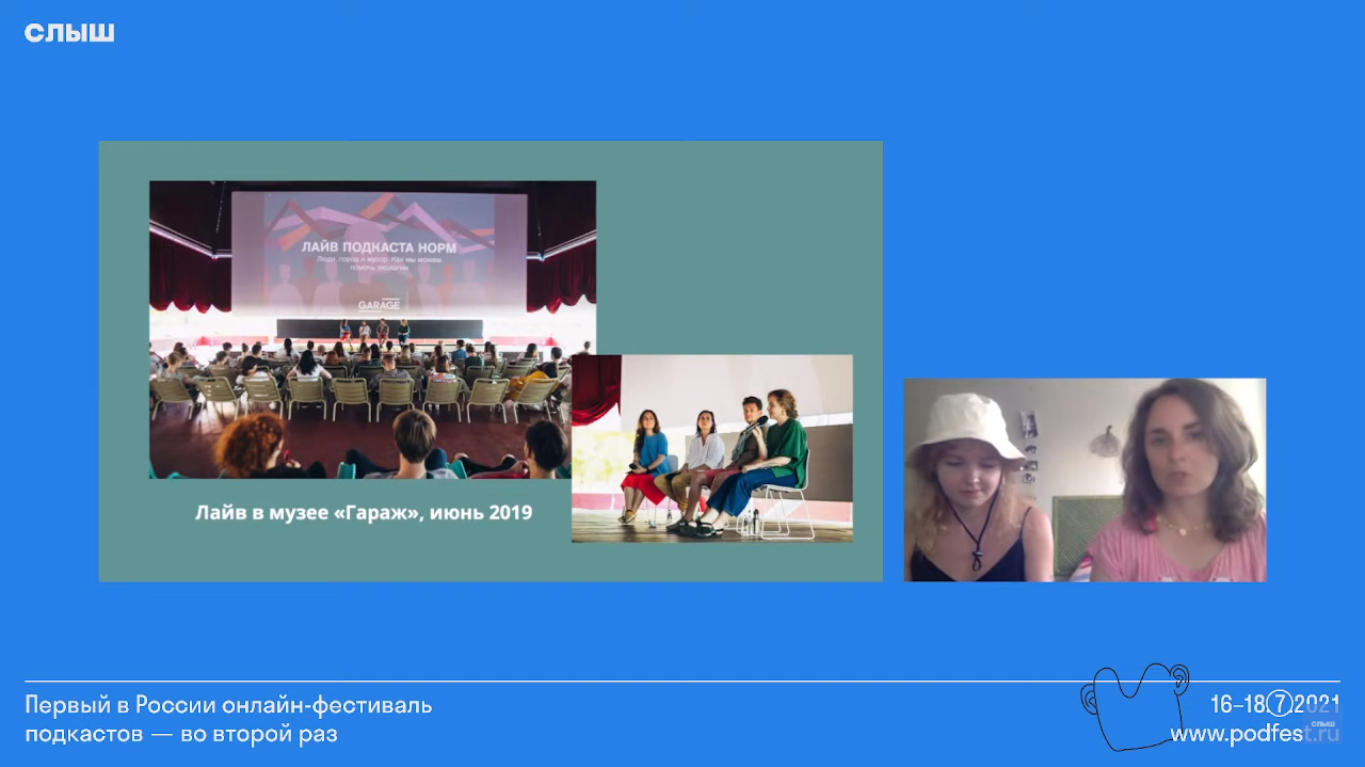Click the "ЛАЙВ ПОДКАСТА НОРМ" title on the projected screen
Image resolution: width=1365 pixels, height=767 pixels.
point(378,246)
